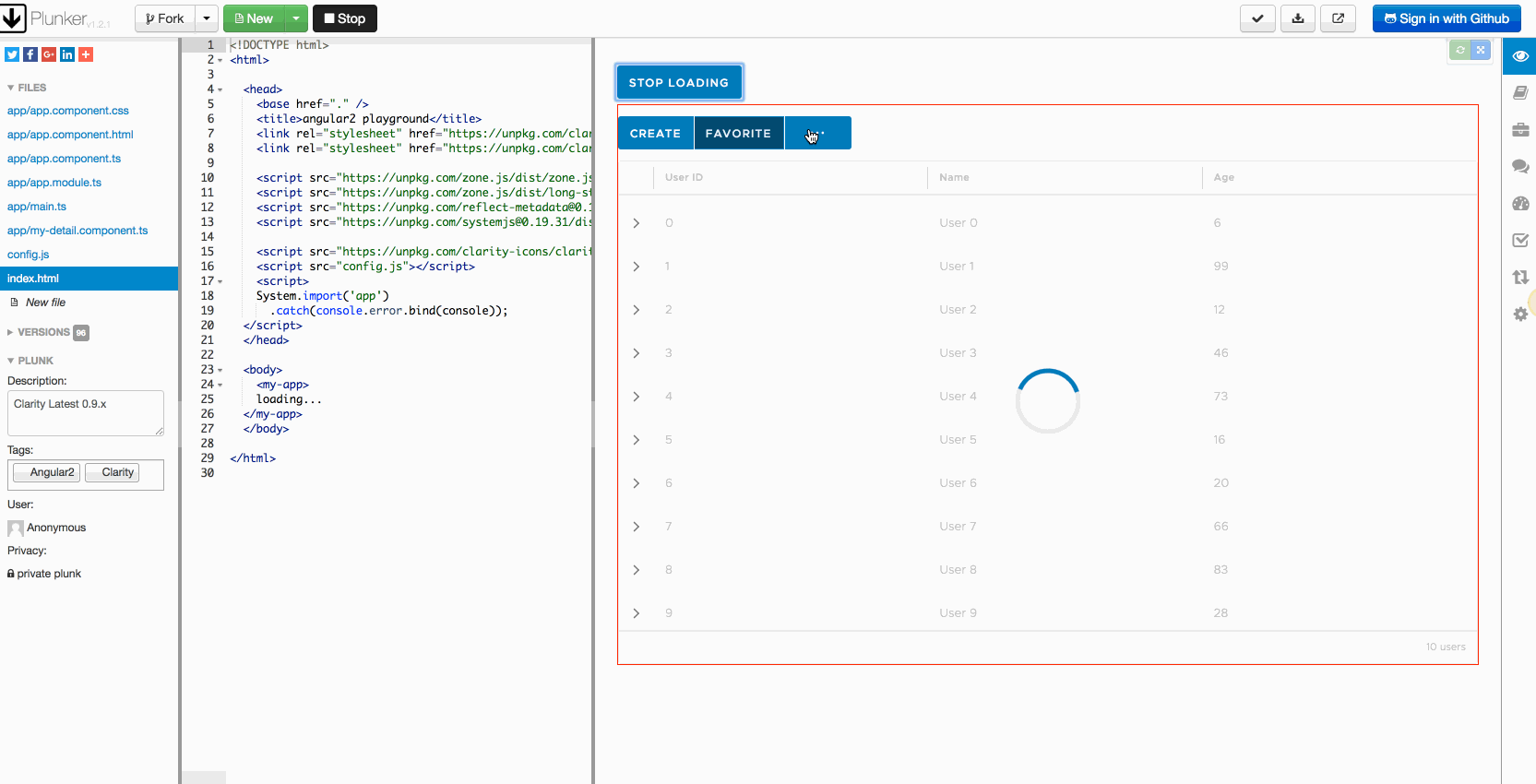Open app/app.component.css file
Viewport: 1536px width, 784px height.
(68, 111)
